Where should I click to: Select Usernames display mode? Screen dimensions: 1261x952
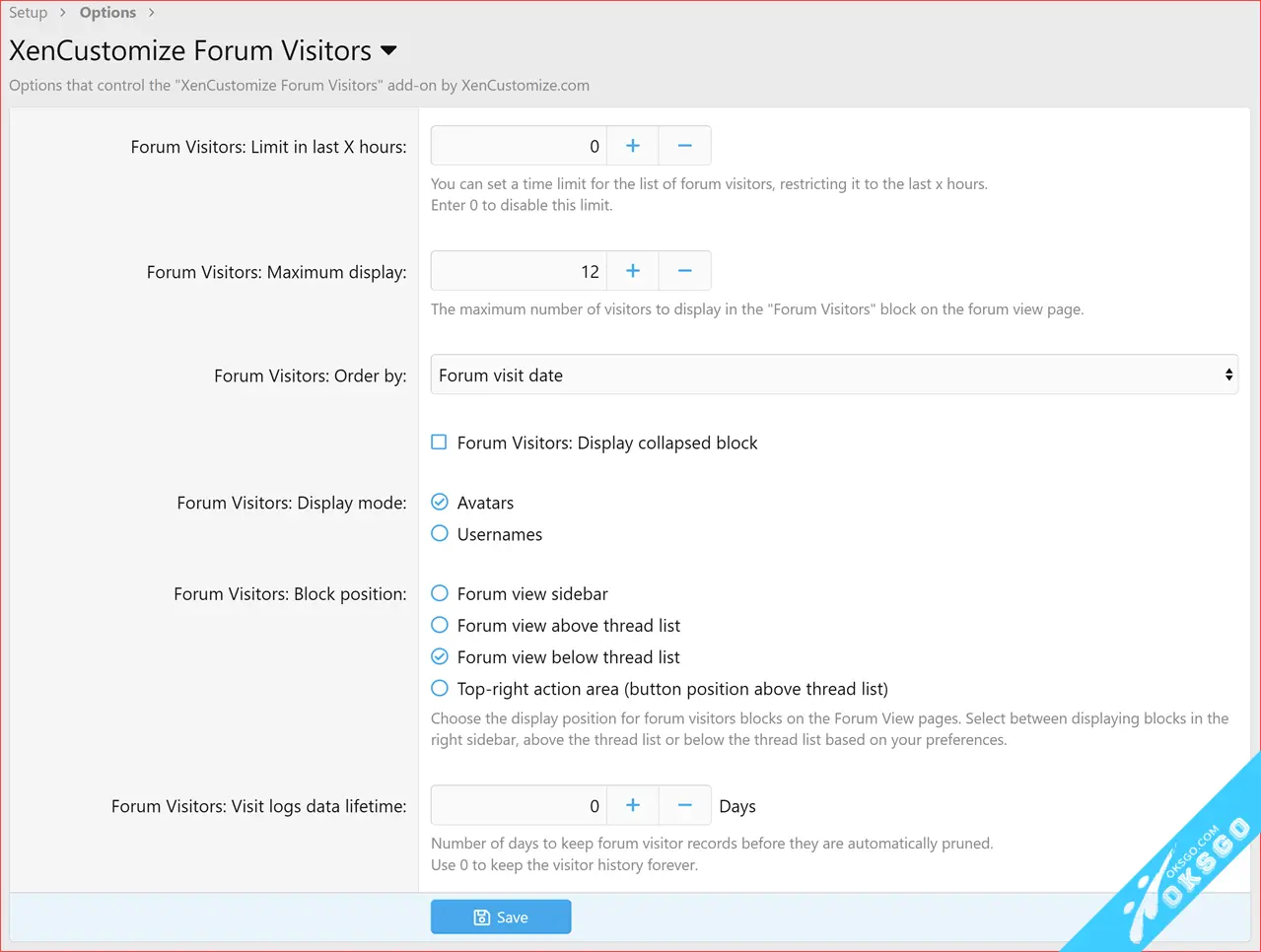point(440,534)
